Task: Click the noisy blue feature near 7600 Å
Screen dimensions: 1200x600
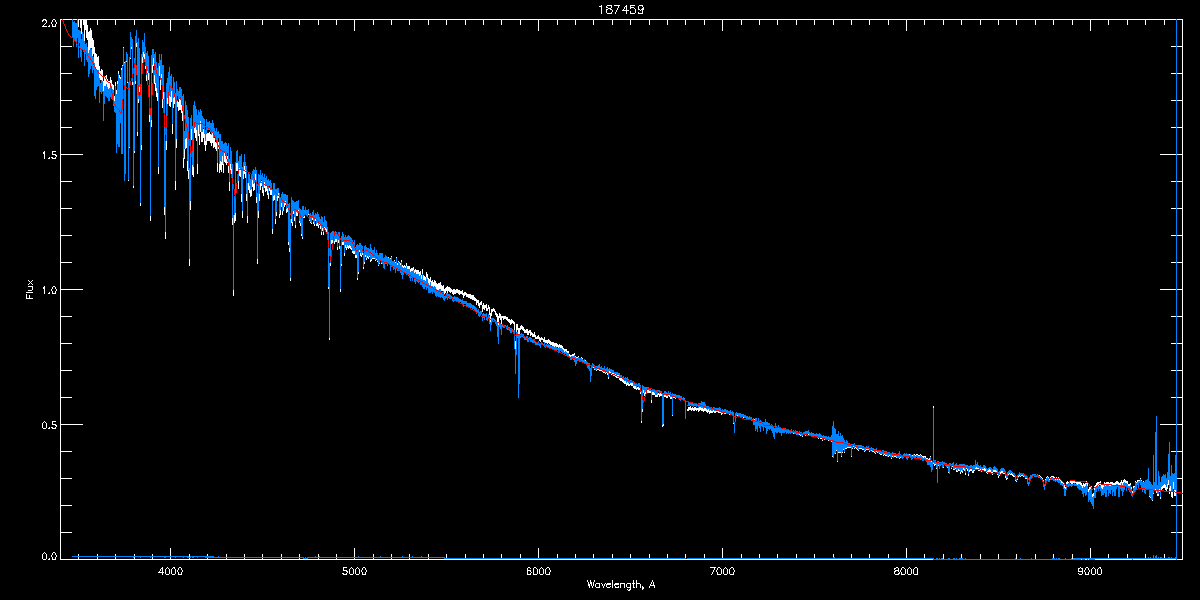Action: click(838, 439)
